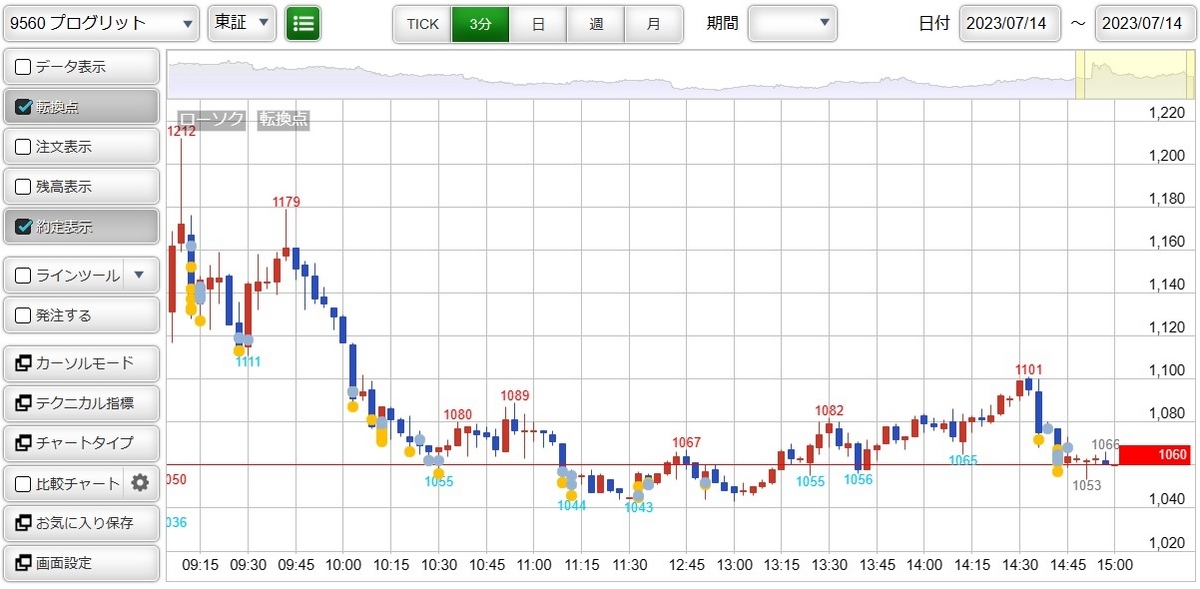The width and height of the screenshot is (1200, 589).
Task: Click the 1043 low turning point label
Action: click(x=638, y=507)
